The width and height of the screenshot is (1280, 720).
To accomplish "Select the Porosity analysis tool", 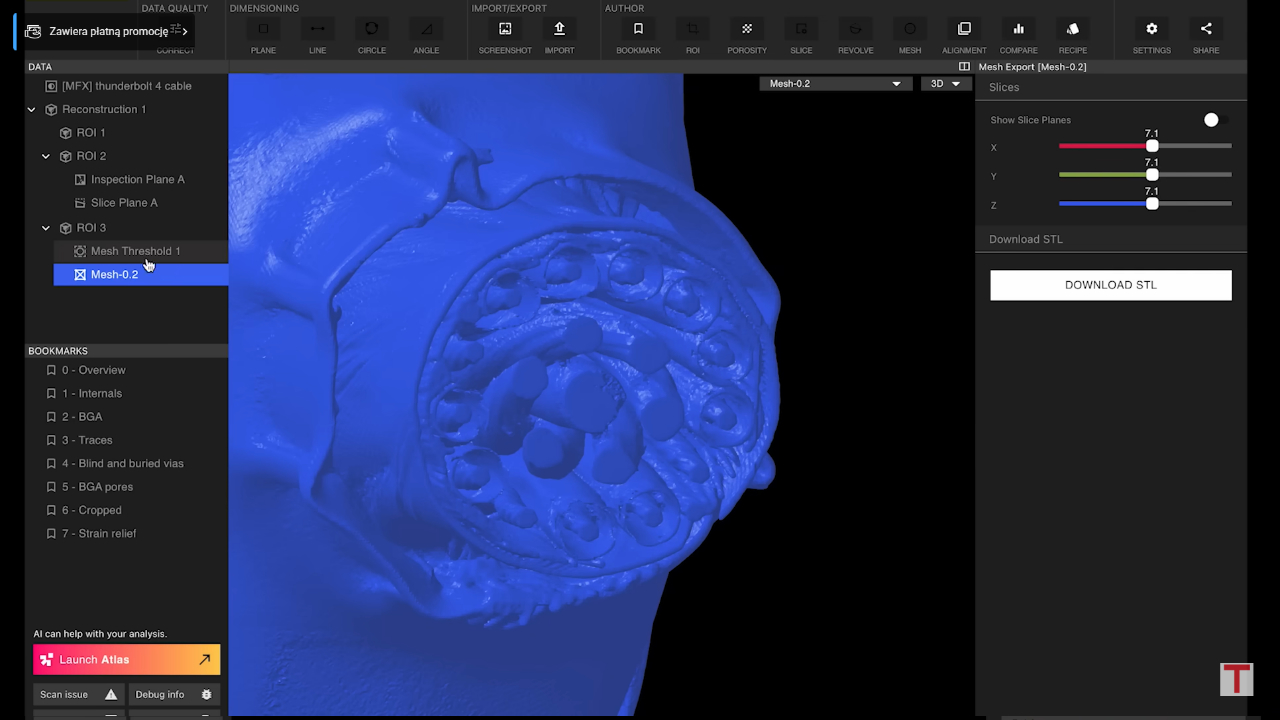I will [746, 30].
